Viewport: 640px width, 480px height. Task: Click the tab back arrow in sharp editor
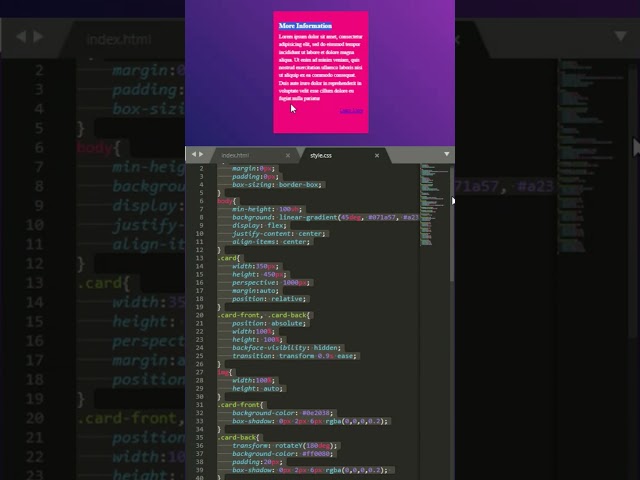click(194, 154)
